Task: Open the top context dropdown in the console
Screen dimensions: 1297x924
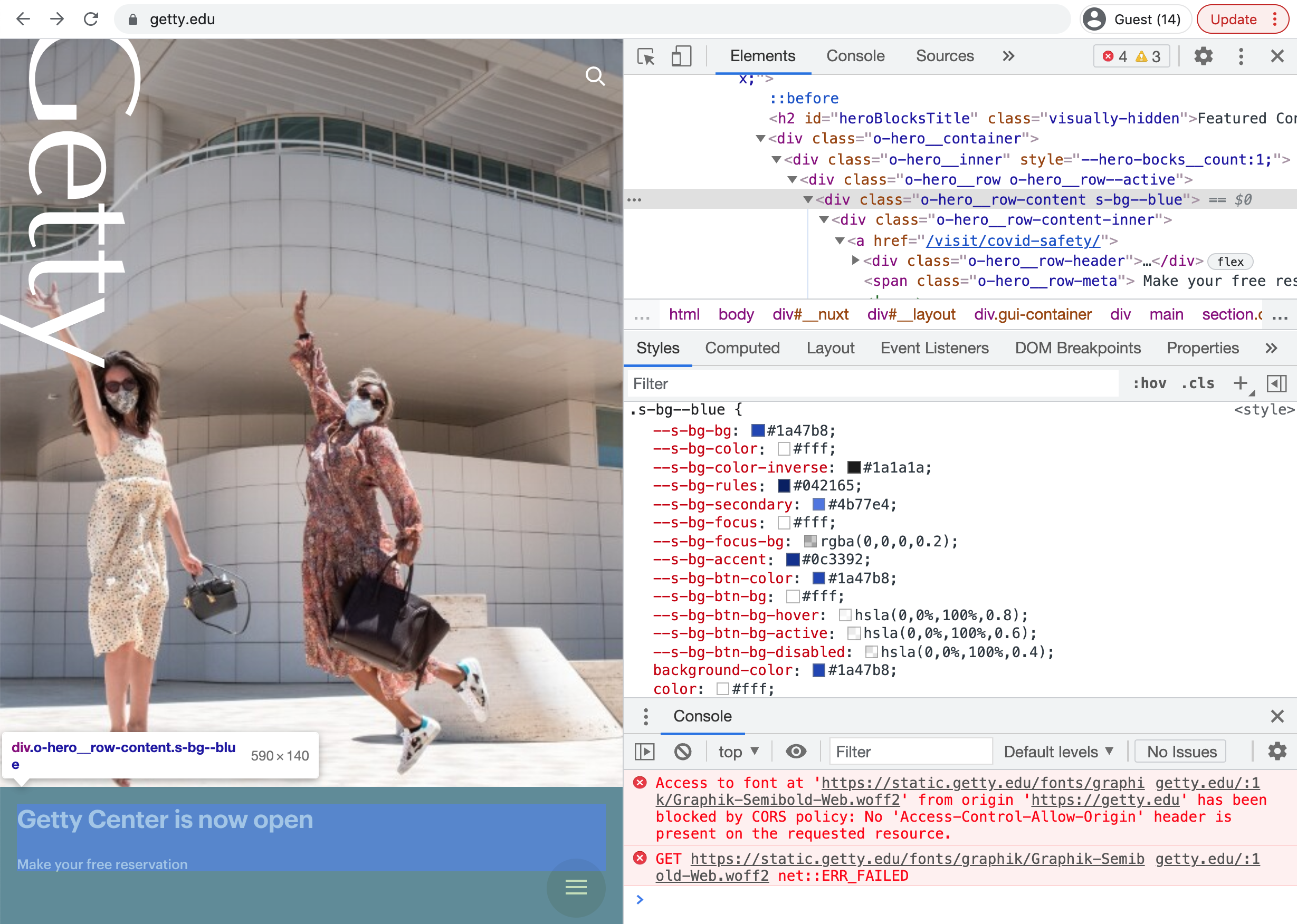Action: [738, 752]
